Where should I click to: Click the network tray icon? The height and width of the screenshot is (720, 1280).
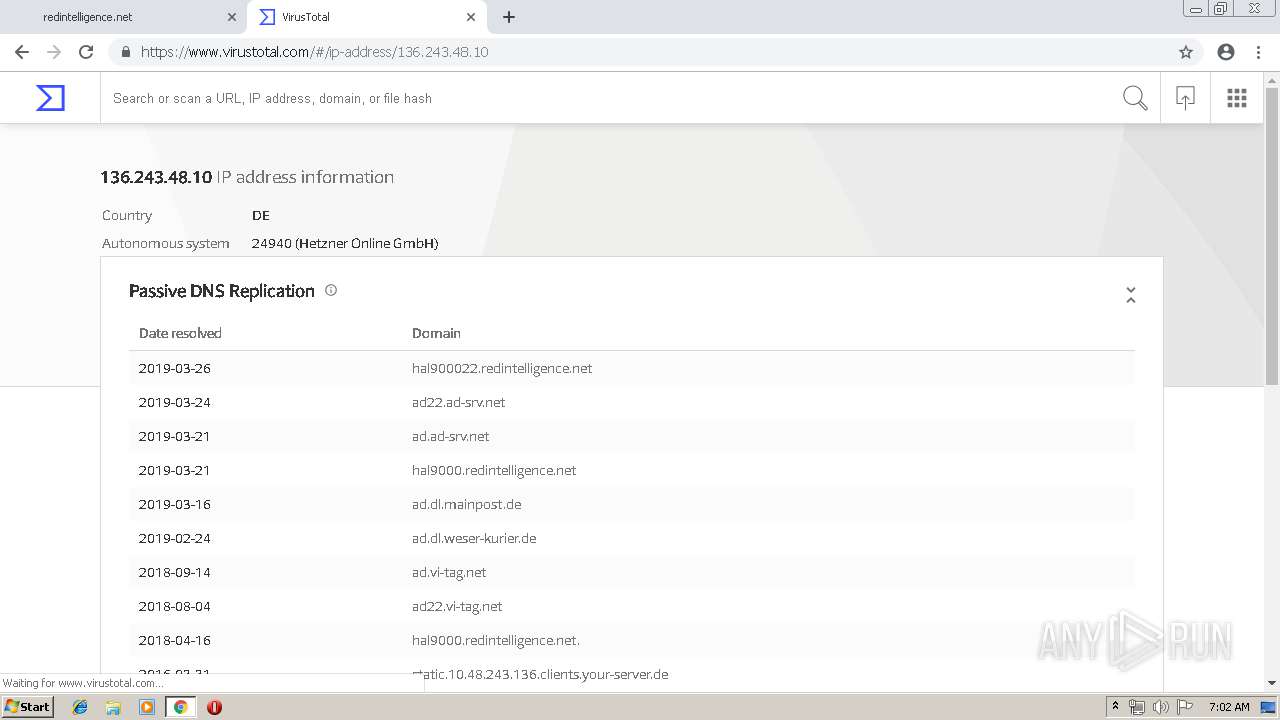coord(1137,707)
